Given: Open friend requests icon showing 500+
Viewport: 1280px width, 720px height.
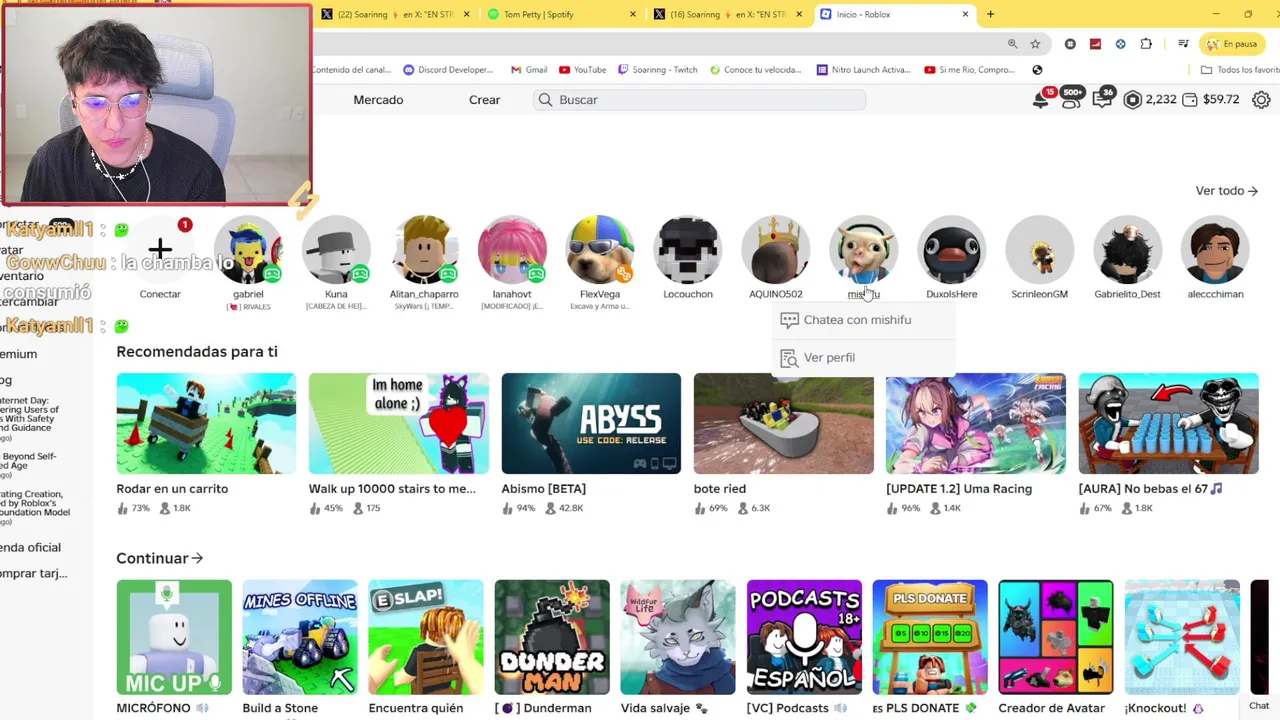Looking at the screenshot, I should [1071, 100].
